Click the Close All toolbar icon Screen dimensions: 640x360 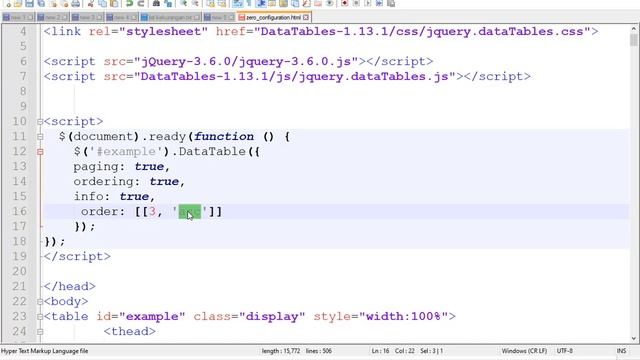tap(64, 4)
